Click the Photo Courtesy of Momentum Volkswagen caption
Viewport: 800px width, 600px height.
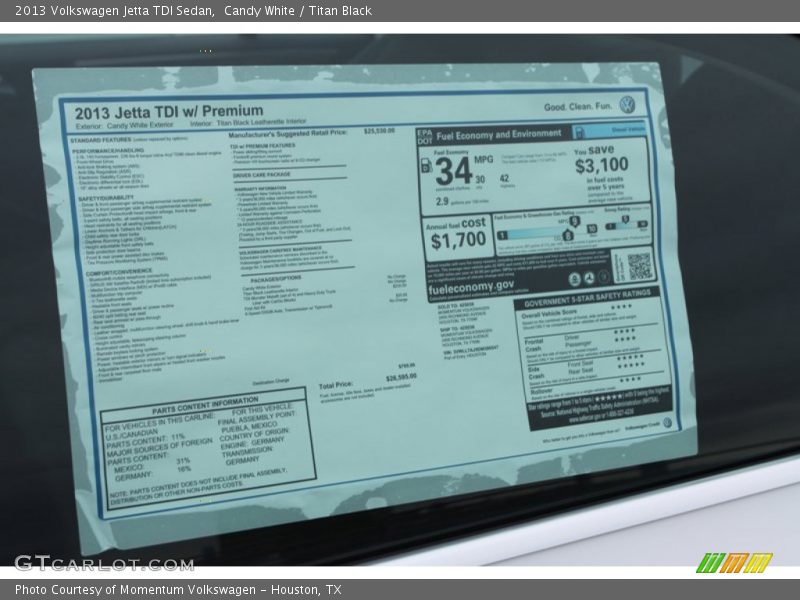(x=178, y=590)
